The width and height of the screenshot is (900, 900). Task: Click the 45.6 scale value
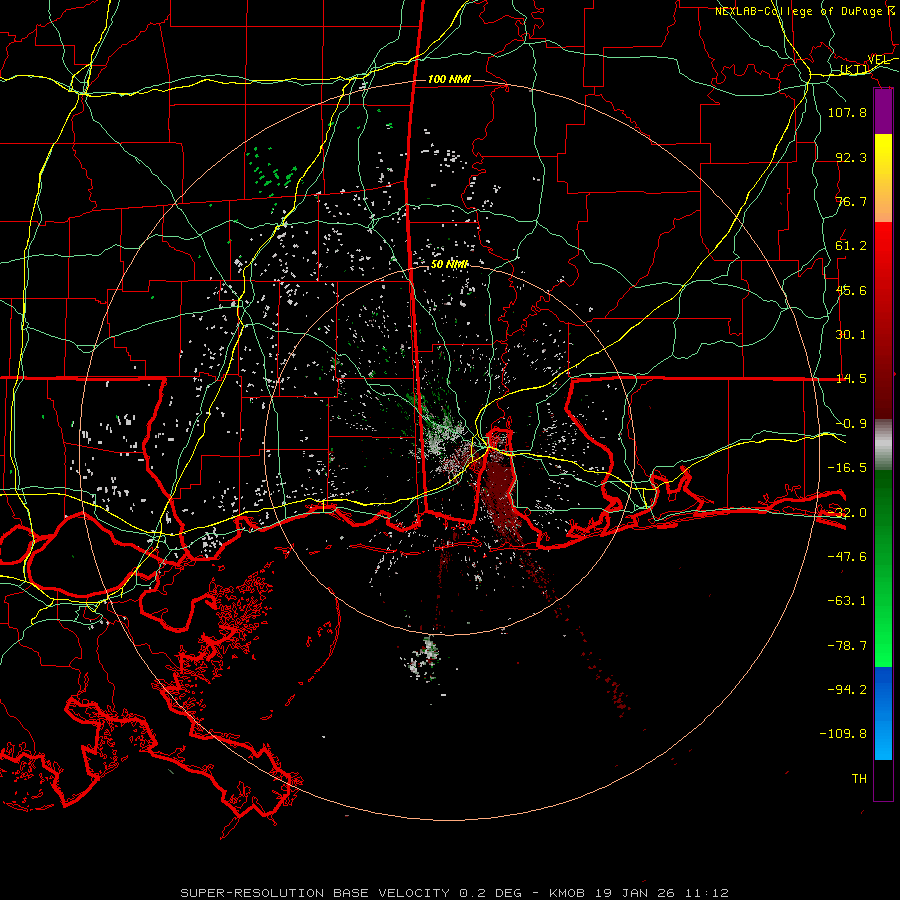coord(851,290)
